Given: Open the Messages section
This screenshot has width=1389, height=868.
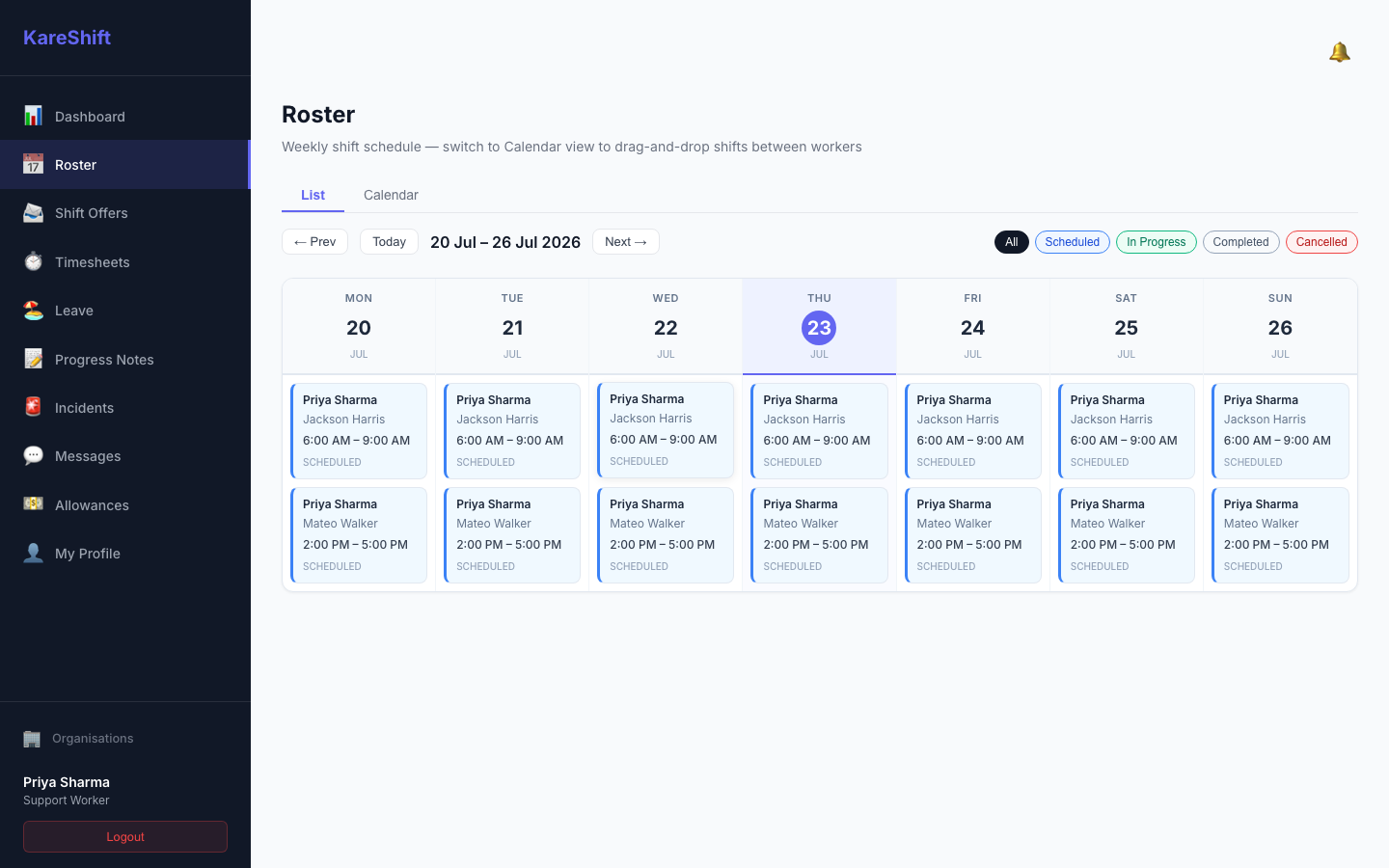Looking at the screenshot, I should coord(125,456).
